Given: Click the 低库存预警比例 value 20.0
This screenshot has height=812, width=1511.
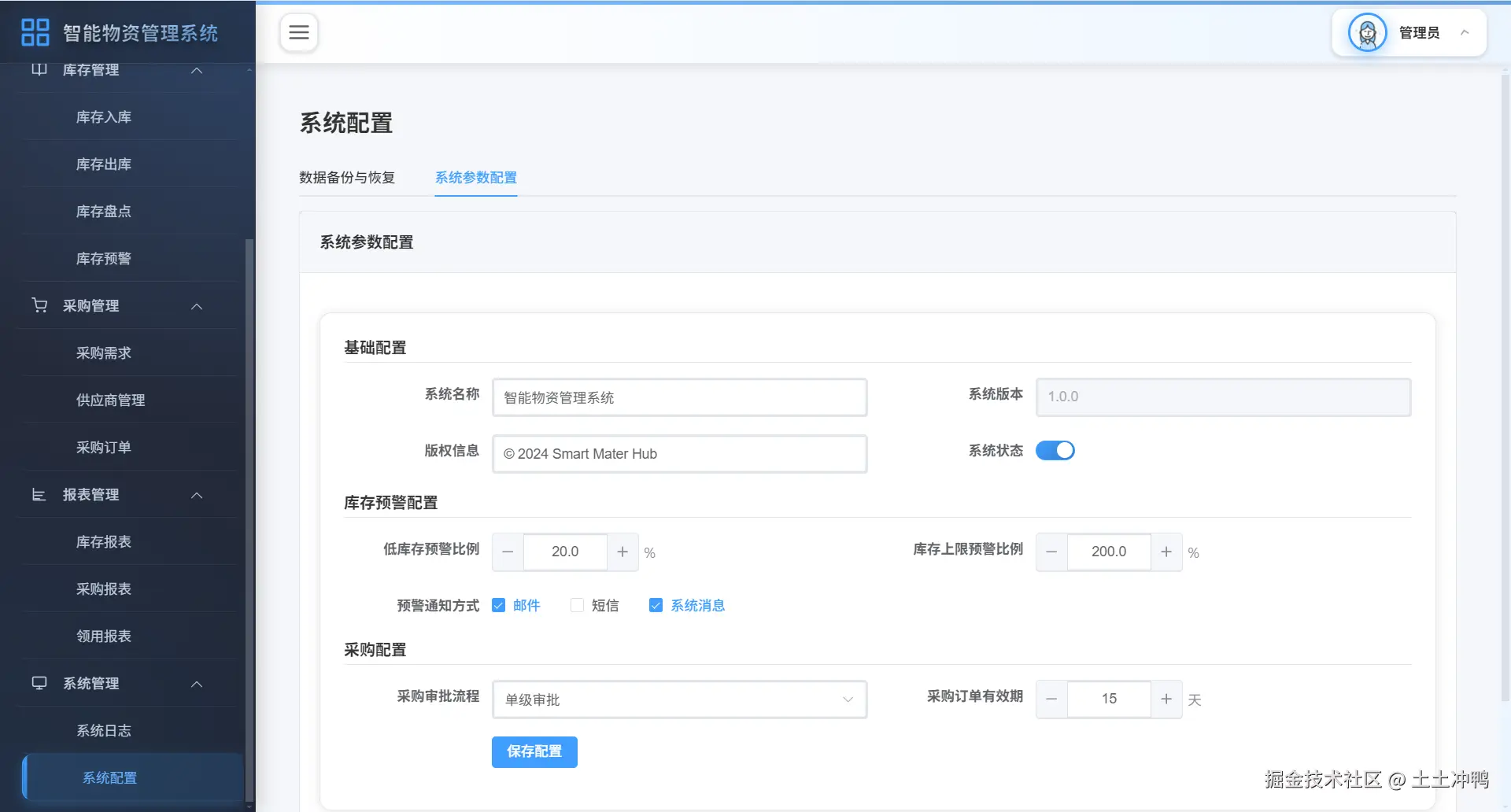Looking at the screenshot, I should tap(565, 552).
